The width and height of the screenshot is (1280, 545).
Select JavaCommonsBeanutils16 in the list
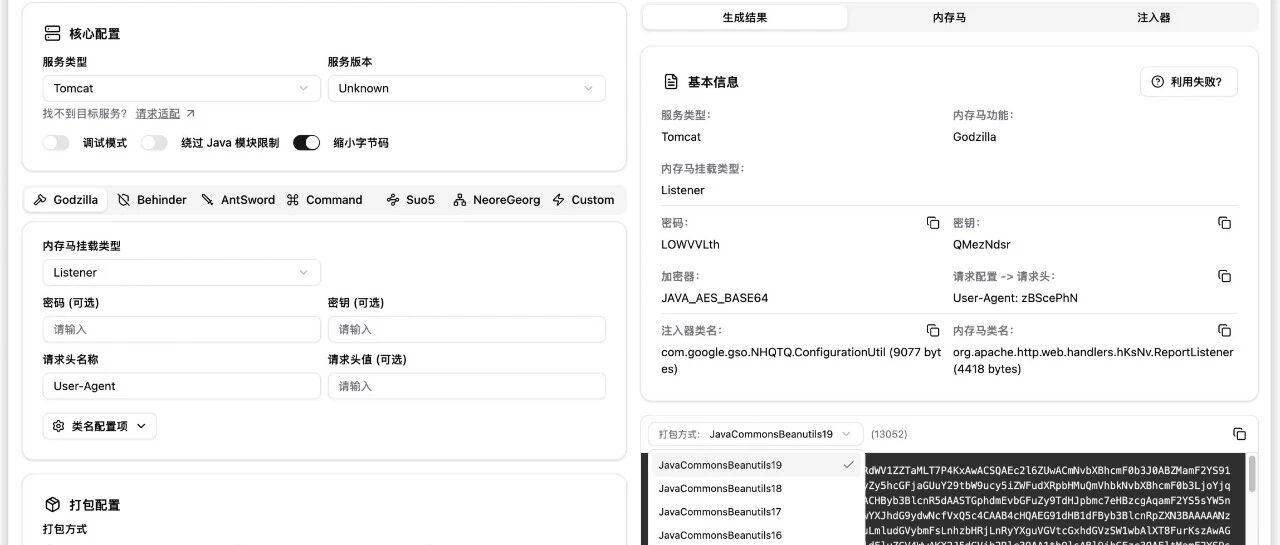coord(755,535)
